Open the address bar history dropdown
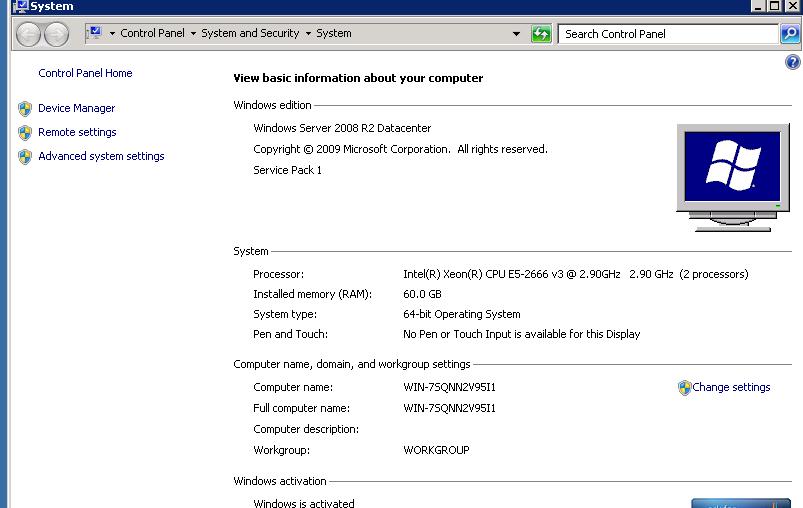The width and height of the screenshot is (803, 508). tap(516, 34)
